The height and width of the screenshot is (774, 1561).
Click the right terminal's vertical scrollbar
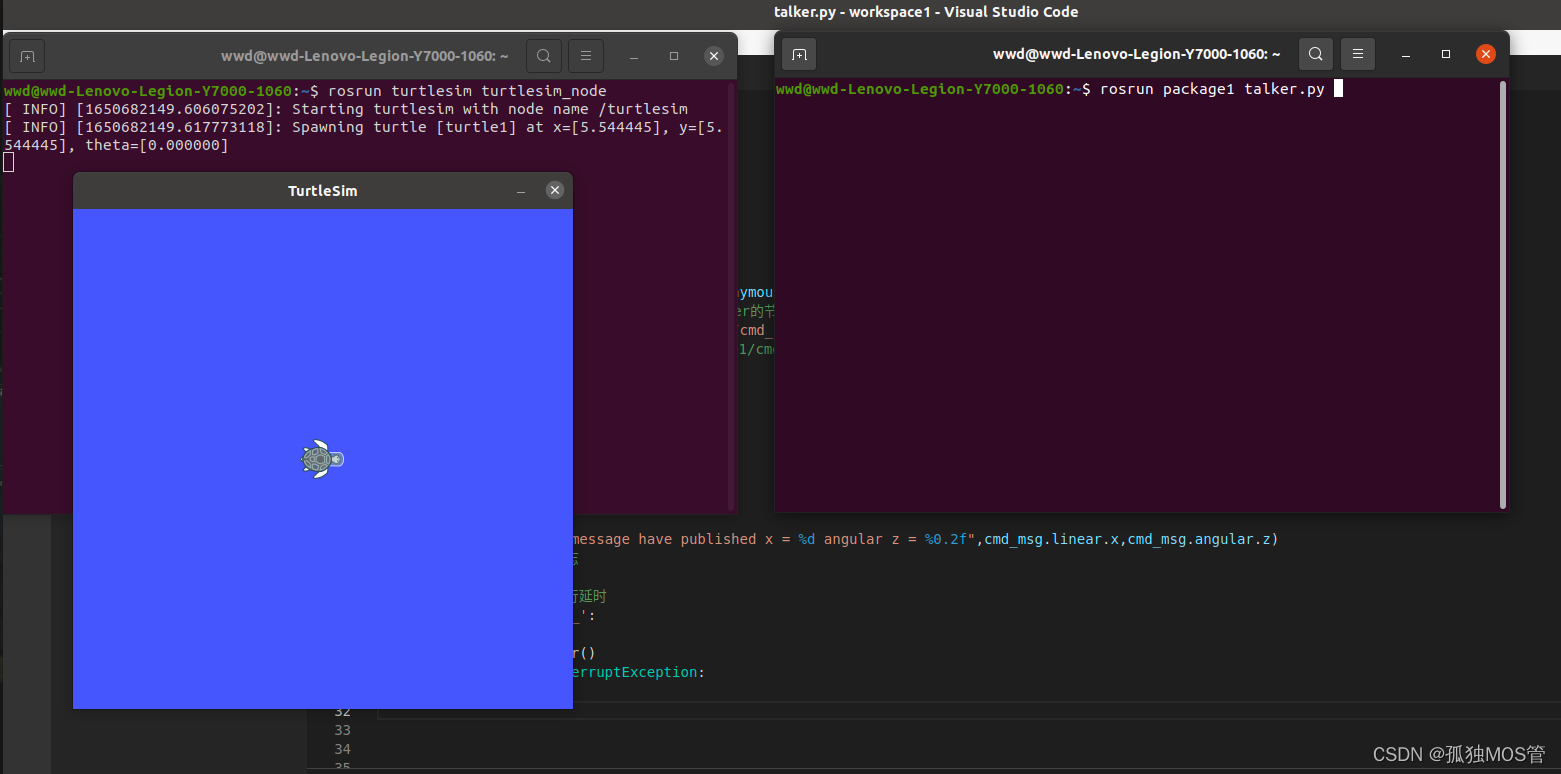point(1502,295)
